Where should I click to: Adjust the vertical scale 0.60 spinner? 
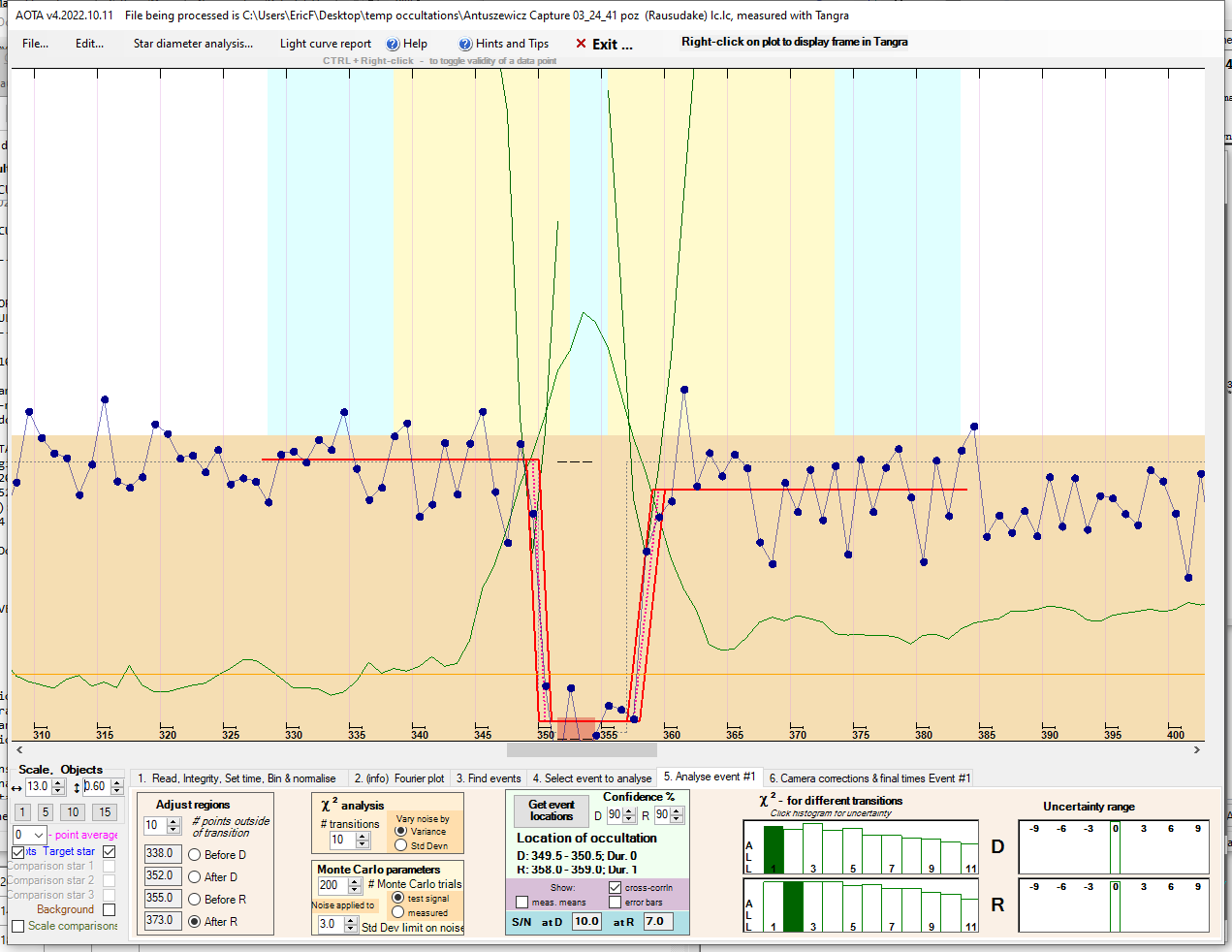point(117,786)
